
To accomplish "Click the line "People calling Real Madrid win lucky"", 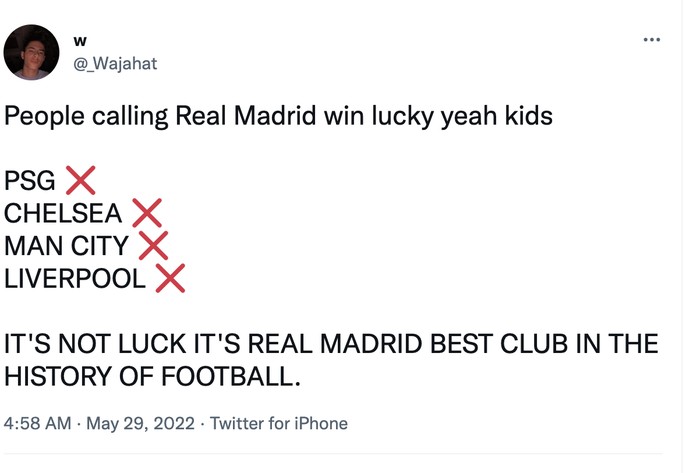I will pyautogui.click(x=220, y=117).
